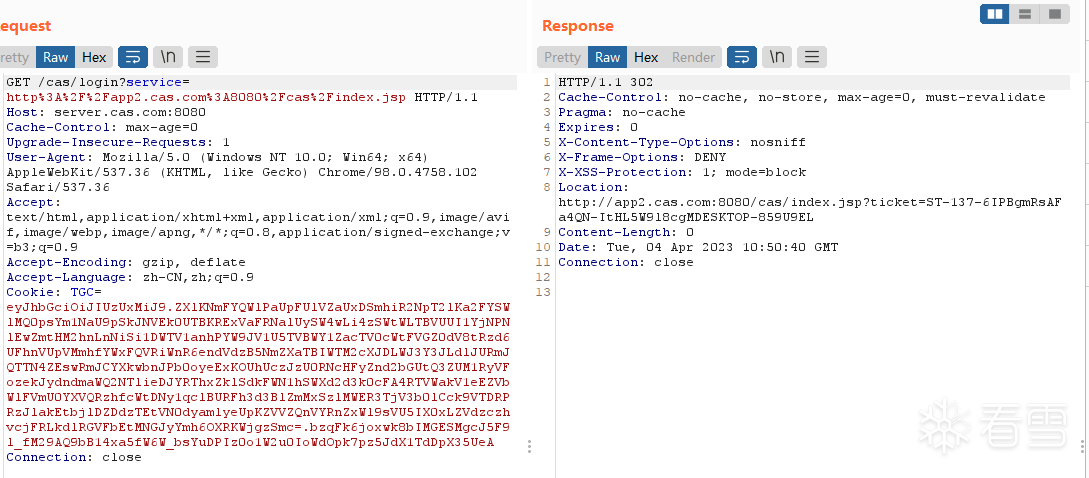
Task: Switch Request view to Hex tab
Action: click(x=94, y=57)
